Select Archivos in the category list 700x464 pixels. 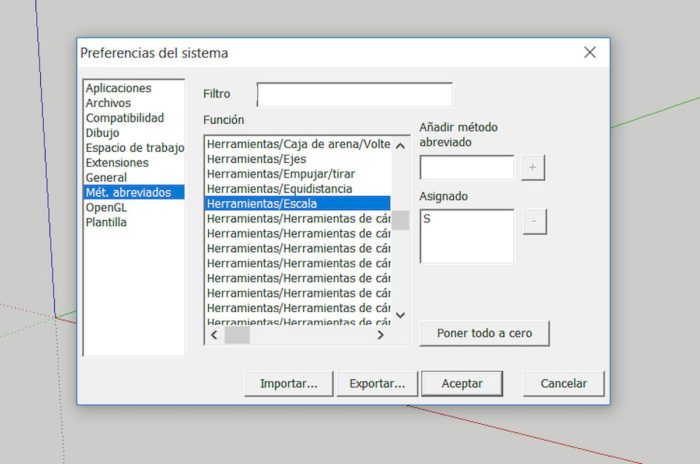[x=108, y=103]
